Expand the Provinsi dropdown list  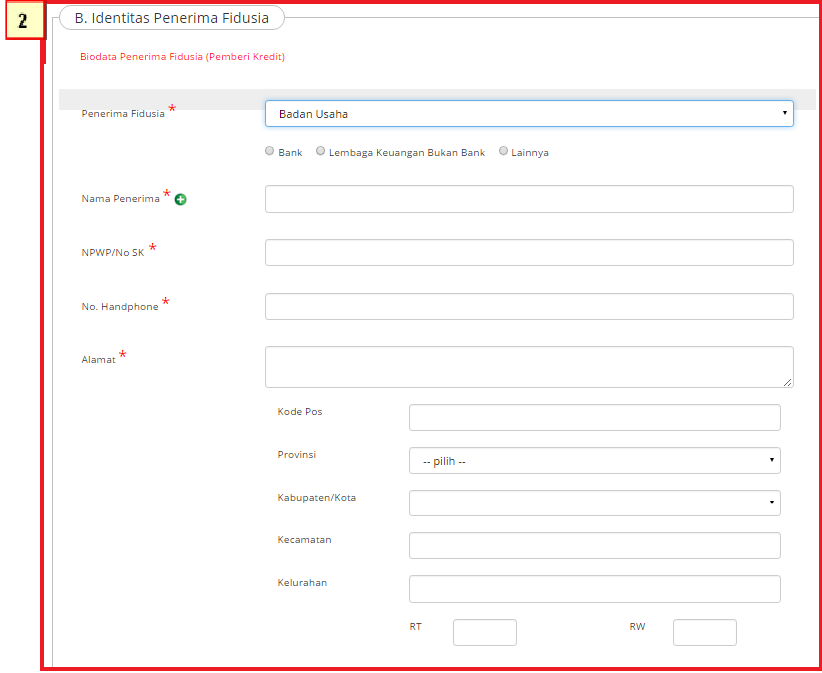pyautogui.click(x=594, y=460)
